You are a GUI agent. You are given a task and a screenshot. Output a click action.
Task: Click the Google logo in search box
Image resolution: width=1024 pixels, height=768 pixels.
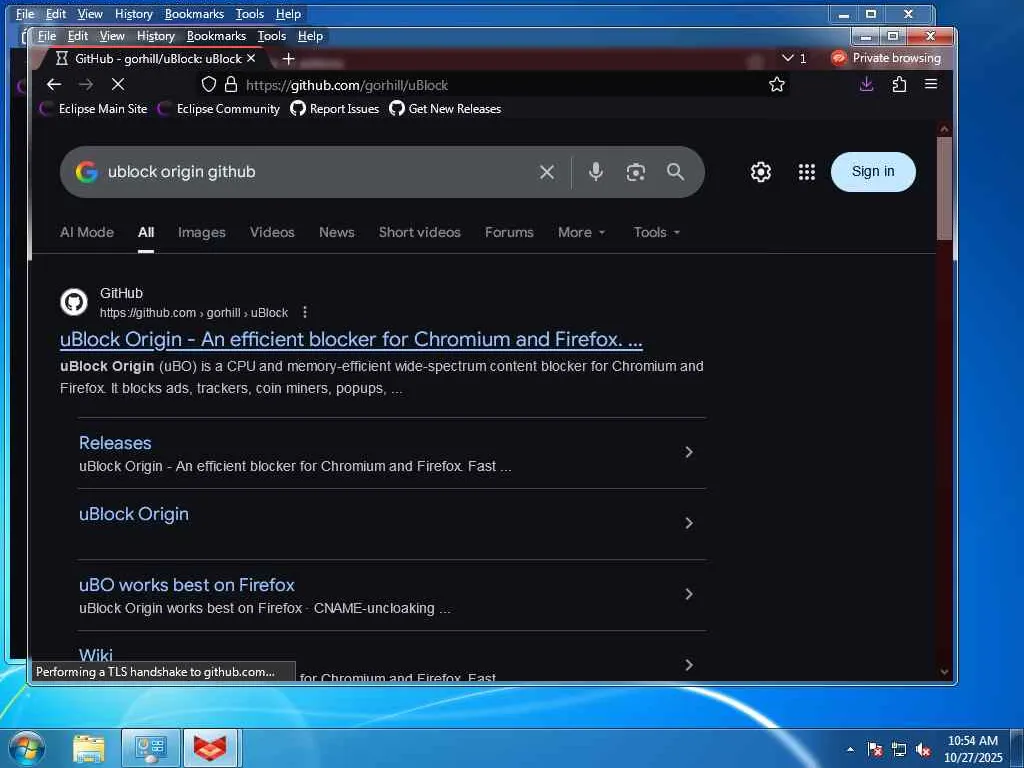[x=86, y=172]
